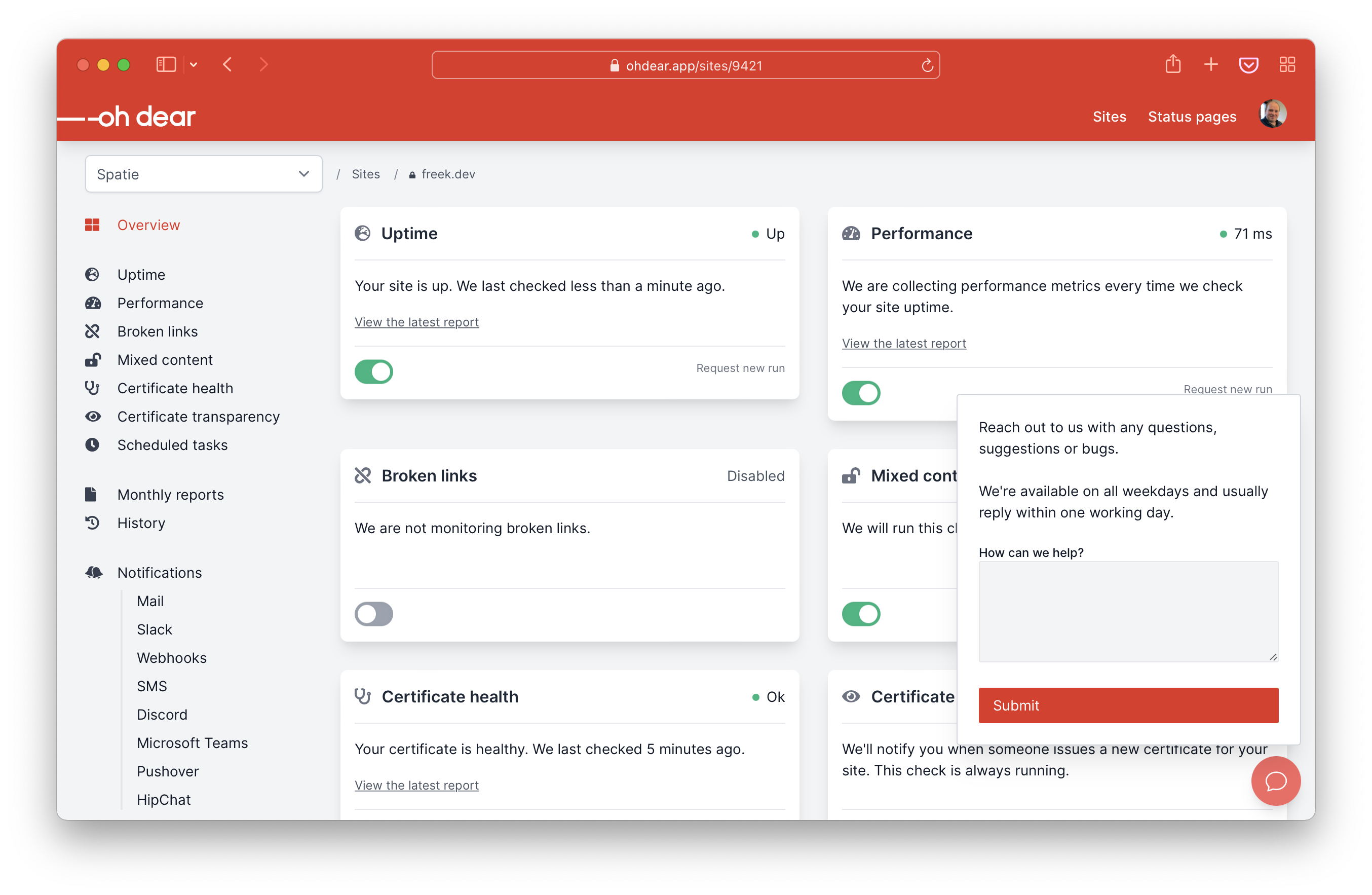Open Notifications in the sidebar
The width and height of the screenshot is (1372, 895).
160,572
